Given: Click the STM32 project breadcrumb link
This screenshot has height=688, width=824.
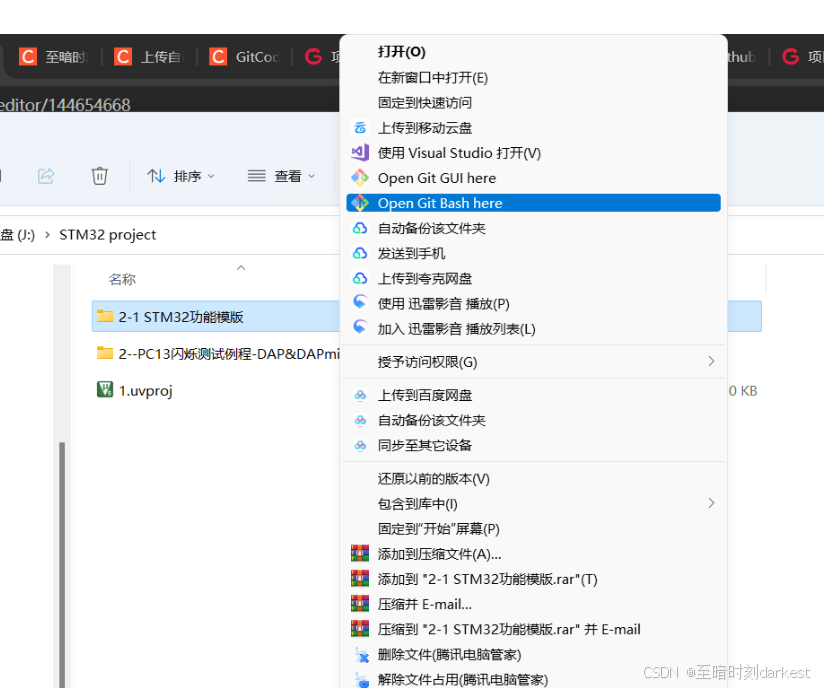Looking at the screenshot, I should (x=110, y=234).
